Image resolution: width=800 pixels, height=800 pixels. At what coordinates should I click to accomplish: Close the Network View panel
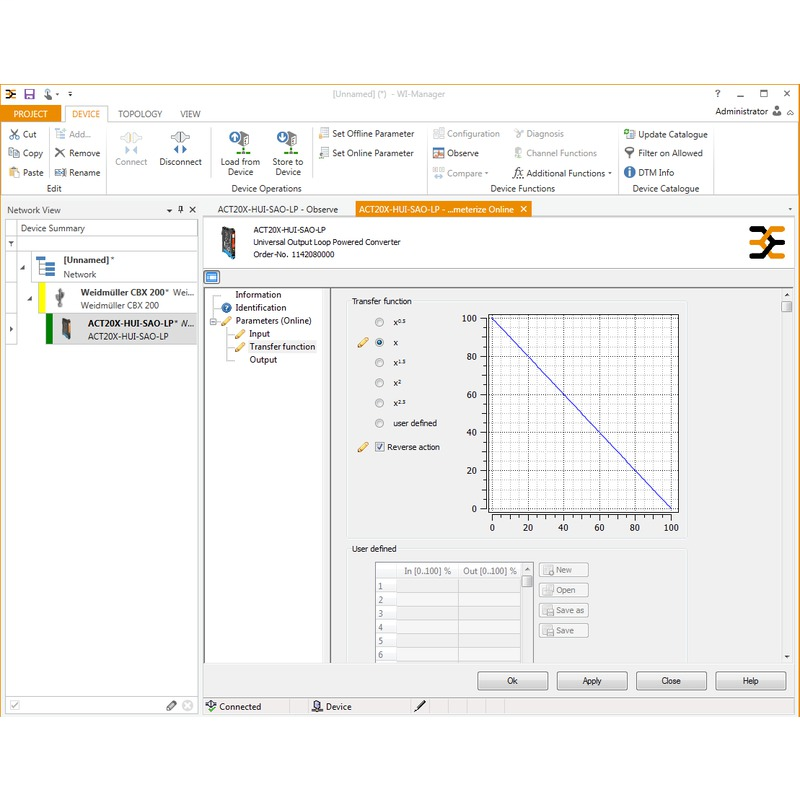pos(192,210)
